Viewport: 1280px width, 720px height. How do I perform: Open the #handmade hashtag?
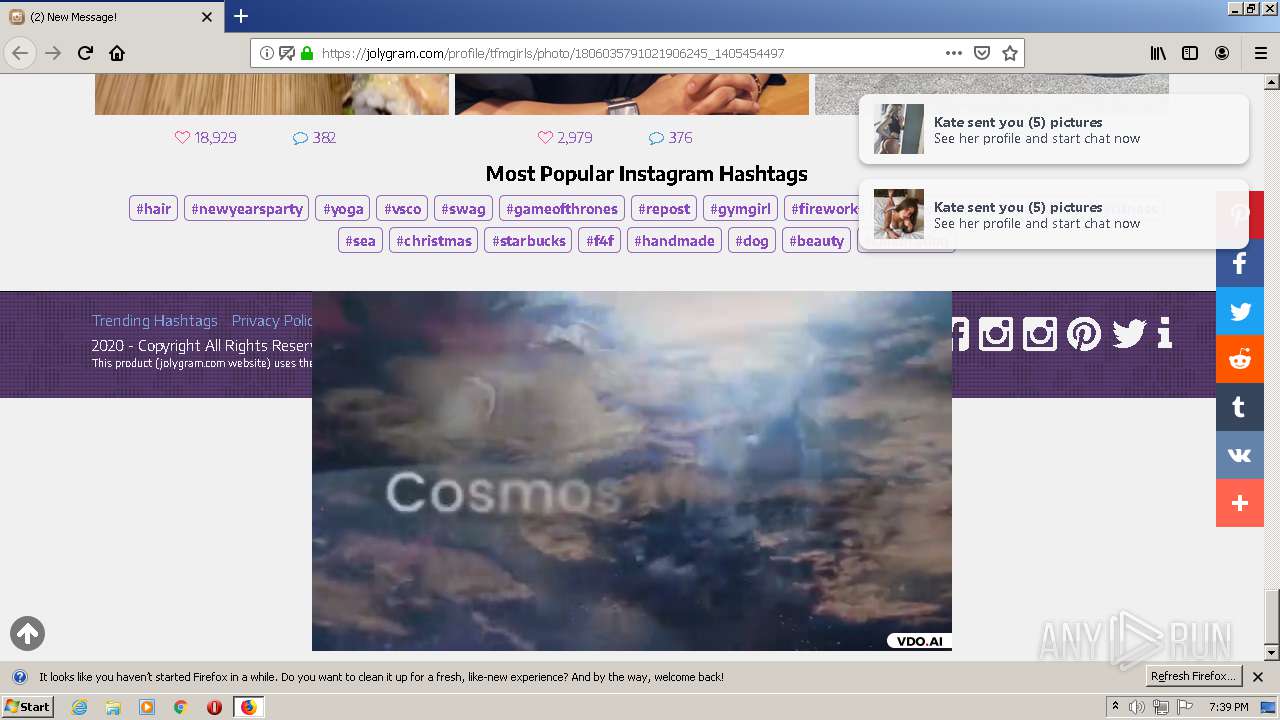coord(675,240)
